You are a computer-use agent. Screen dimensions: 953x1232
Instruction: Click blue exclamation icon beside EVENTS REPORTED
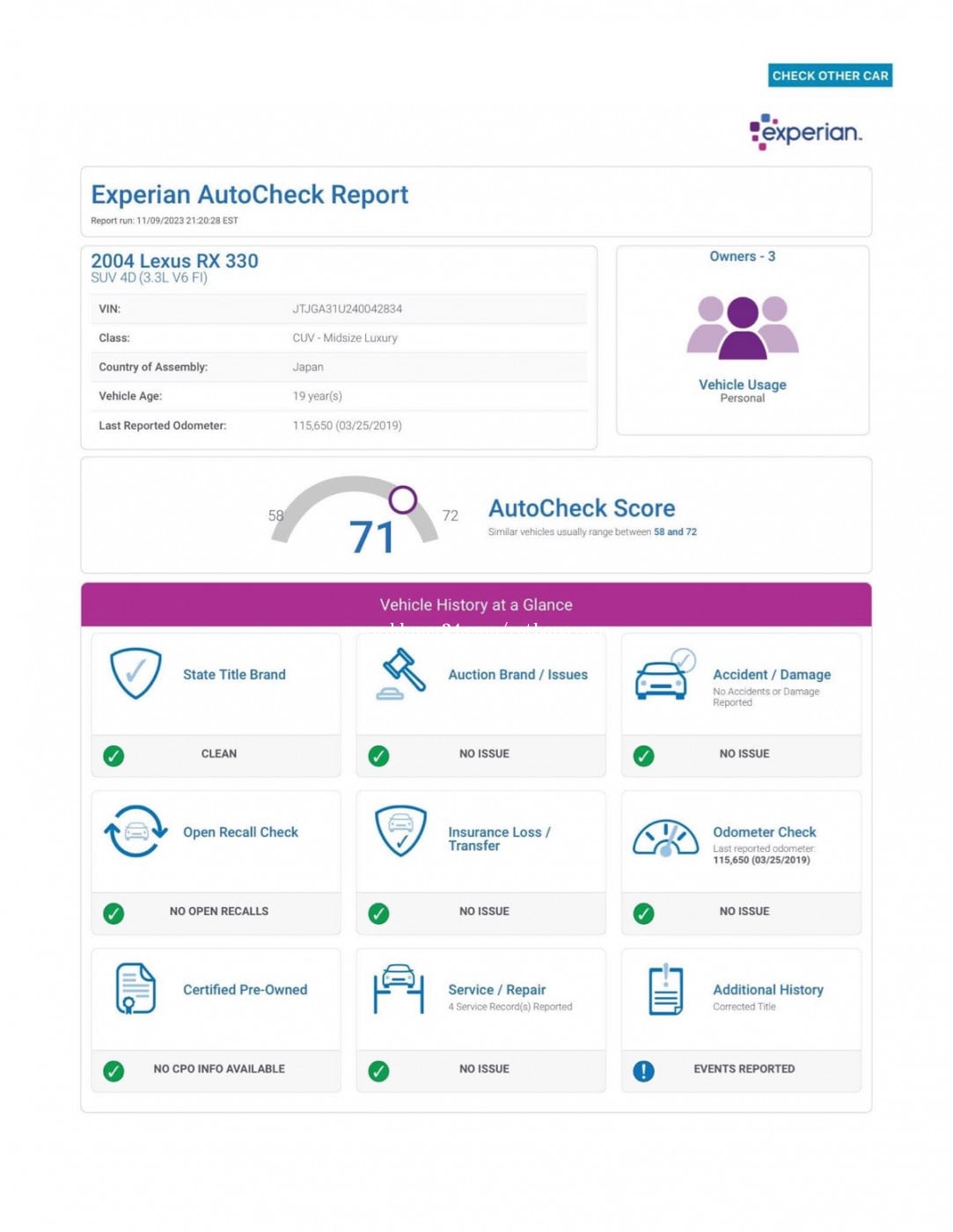pyautogui.click(x=643, y=1070)
